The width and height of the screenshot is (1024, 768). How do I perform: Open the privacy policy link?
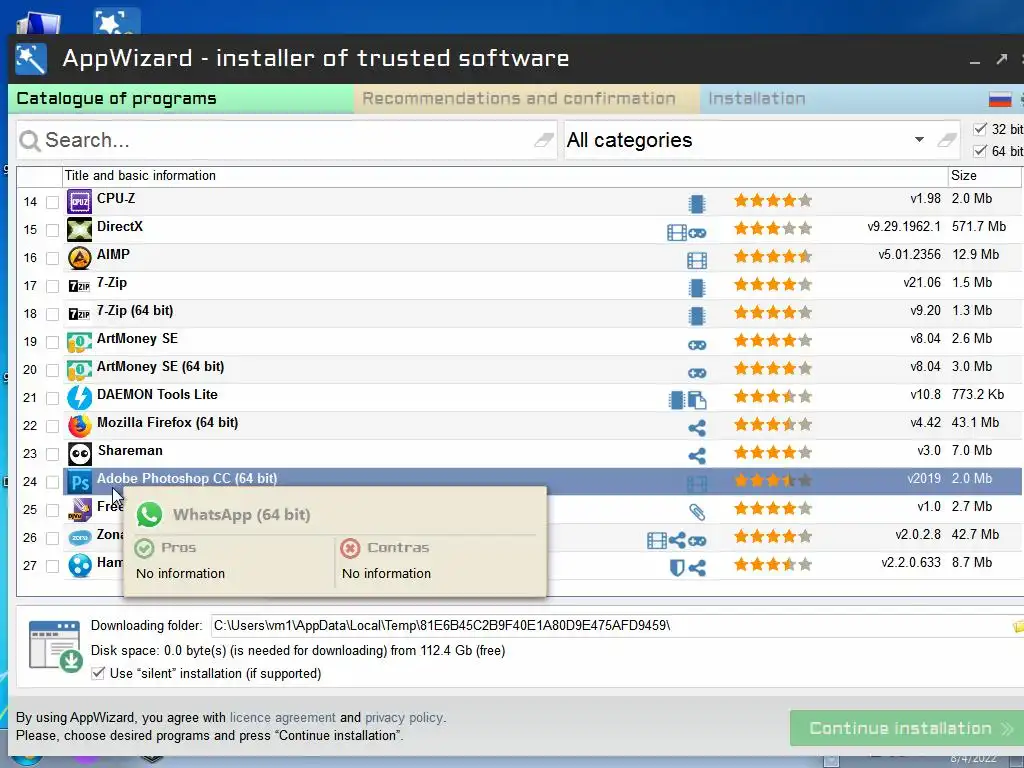[404, 717]
